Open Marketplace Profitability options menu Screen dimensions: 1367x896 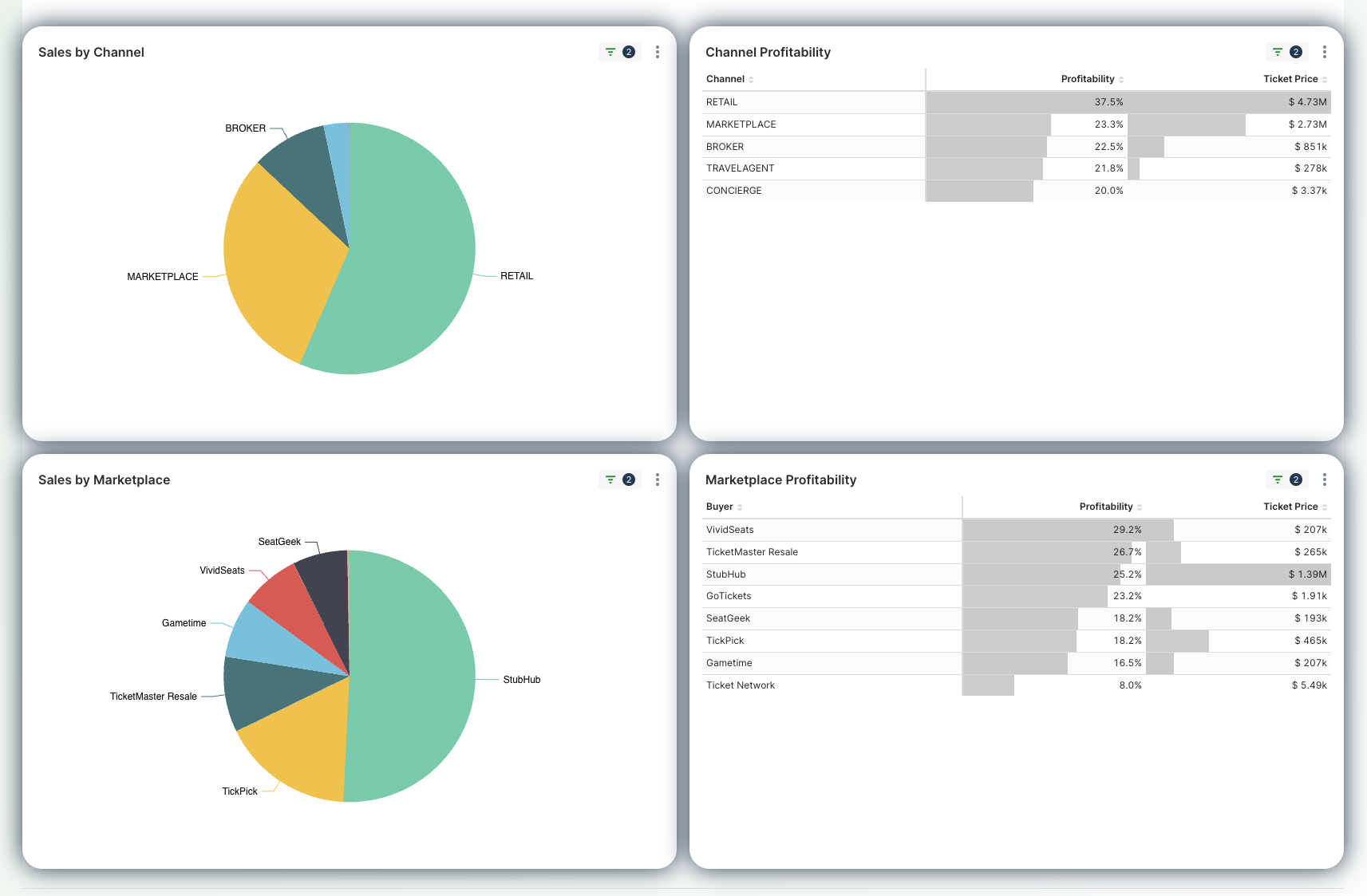1324,480
